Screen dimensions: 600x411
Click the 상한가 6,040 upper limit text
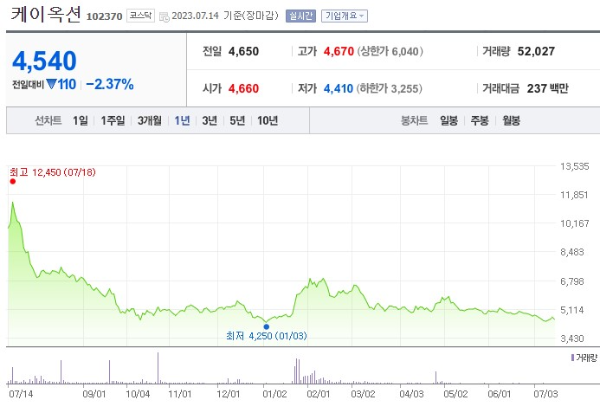390,51
